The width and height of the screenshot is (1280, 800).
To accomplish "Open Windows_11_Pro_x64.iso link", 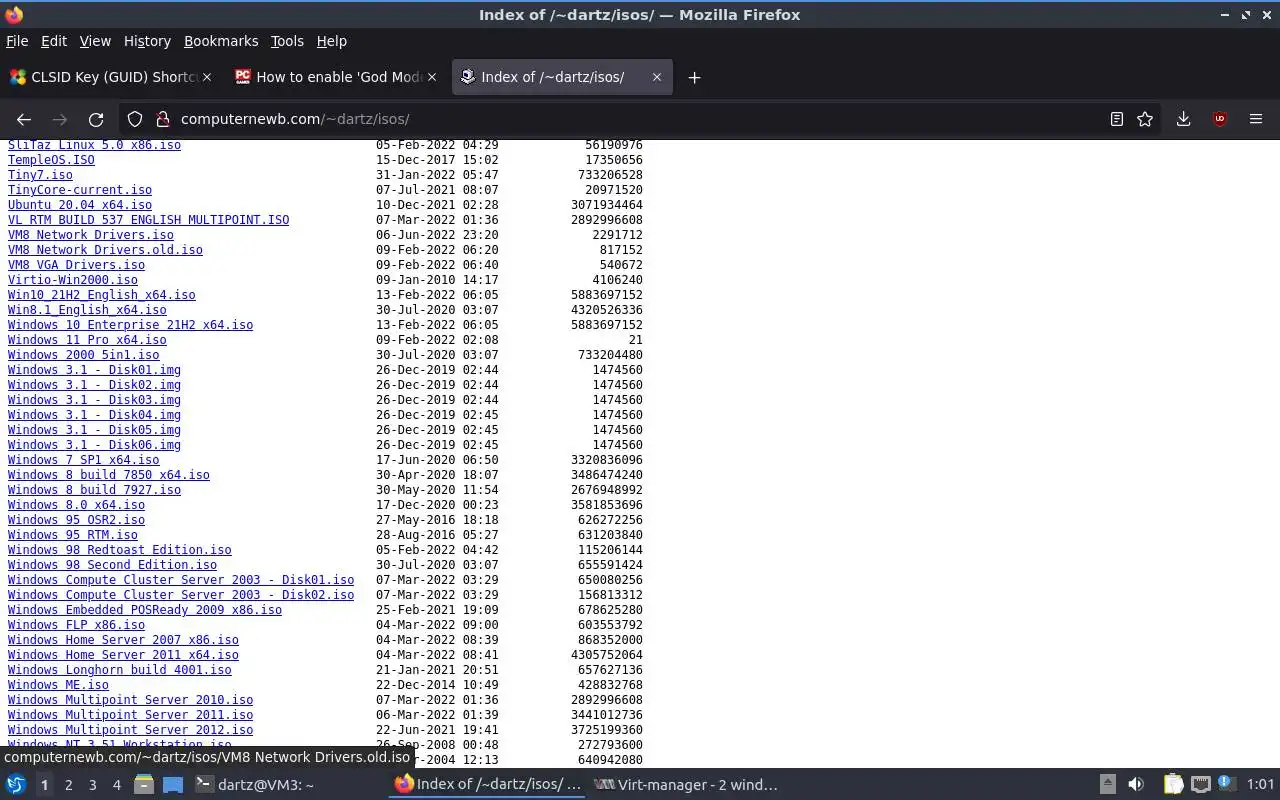I will (x=87, y=340).
